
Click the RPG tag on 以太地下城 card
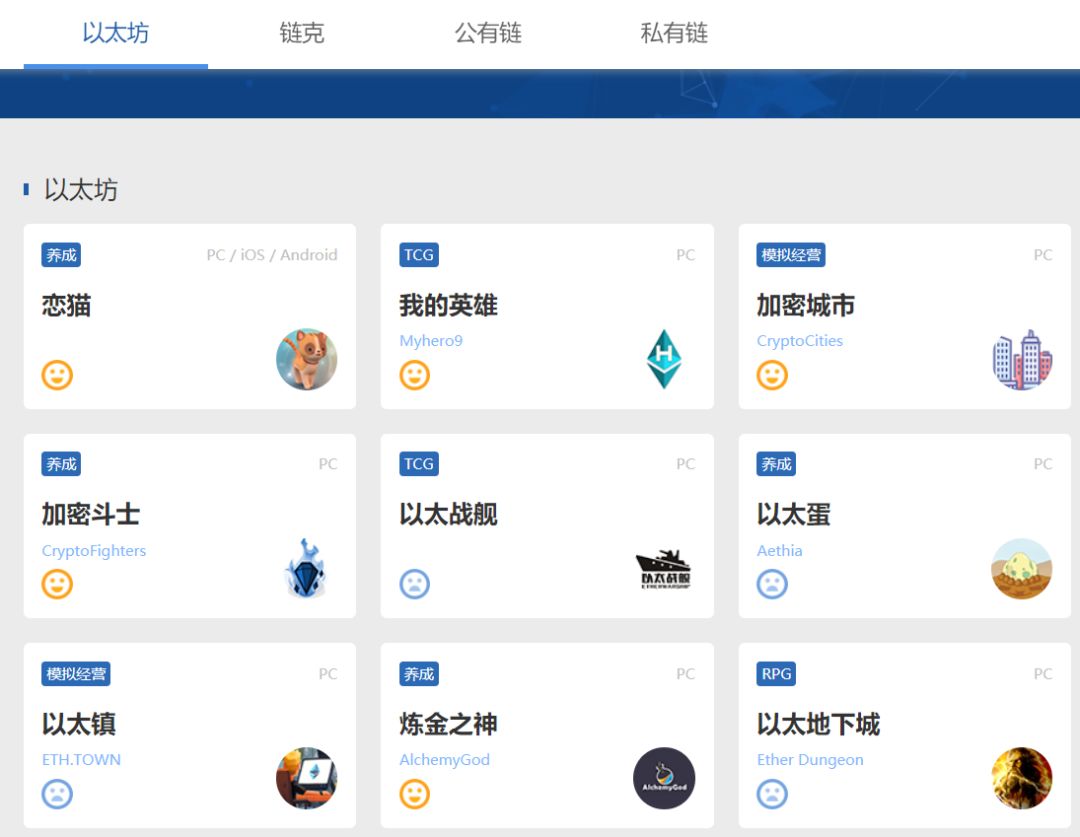tap(776, 674)
